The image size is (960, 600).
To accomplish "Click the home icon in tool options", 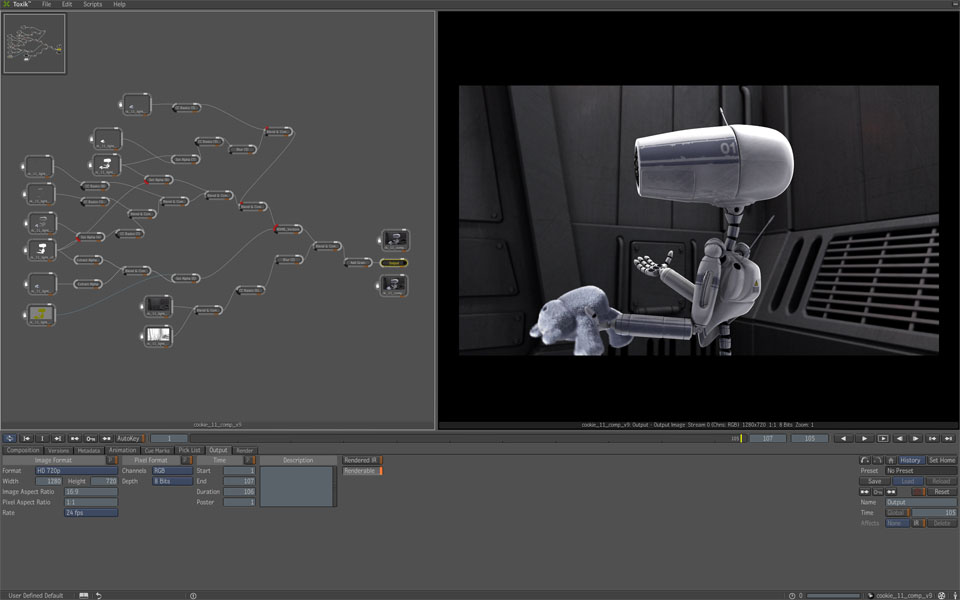I will (891, 460).
